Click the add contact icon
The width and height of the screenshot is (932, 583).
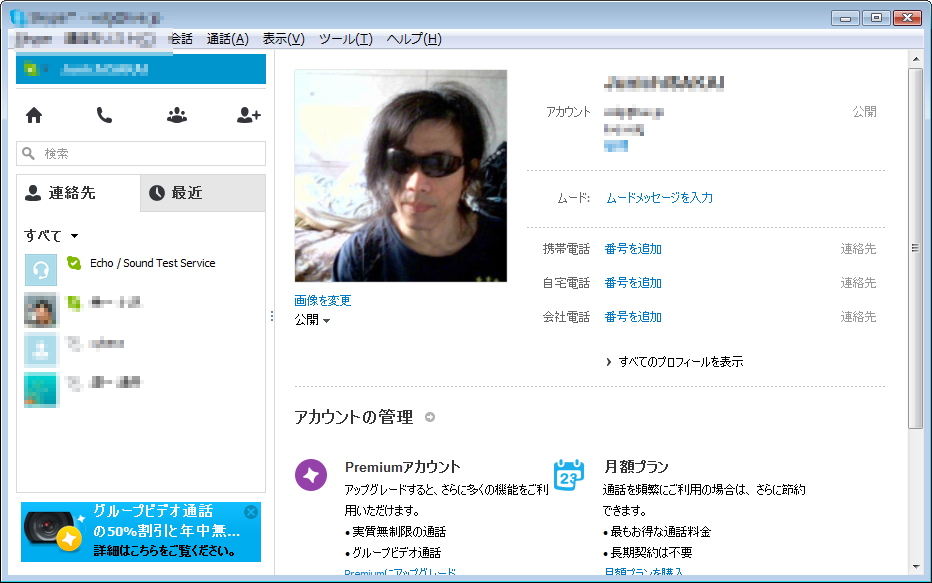coord(248,115)
